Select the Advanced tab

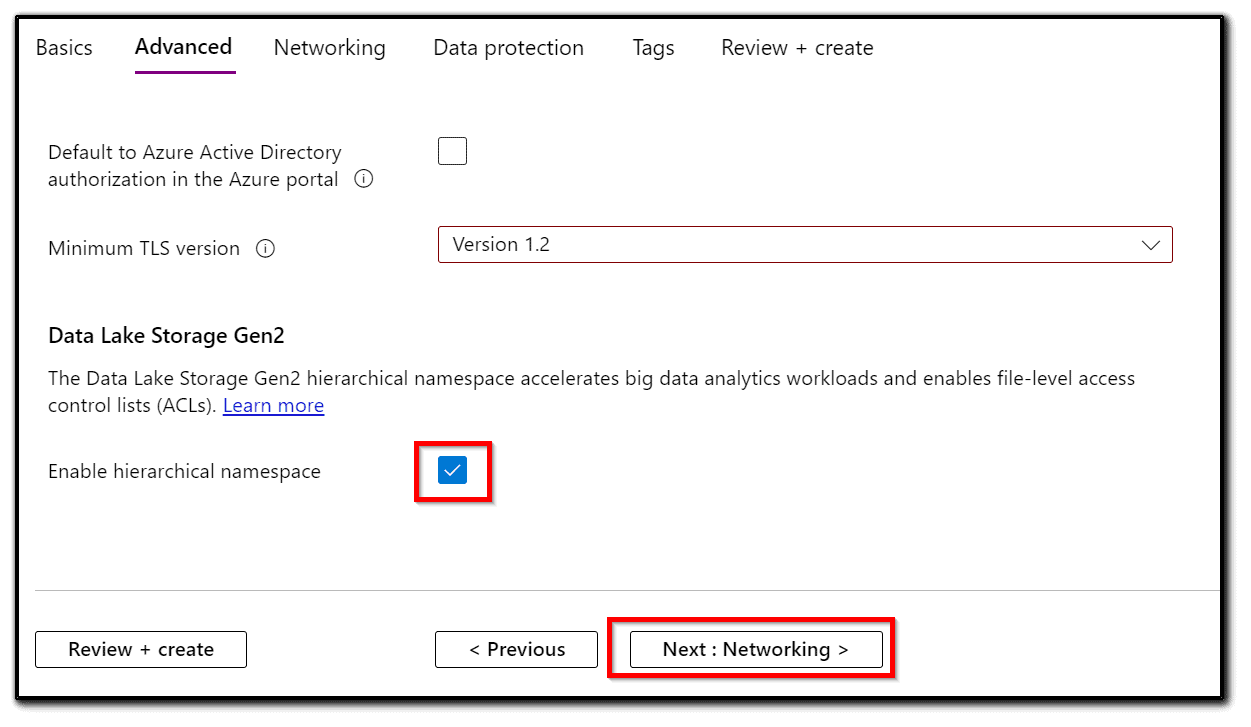(x=183, y=47)
